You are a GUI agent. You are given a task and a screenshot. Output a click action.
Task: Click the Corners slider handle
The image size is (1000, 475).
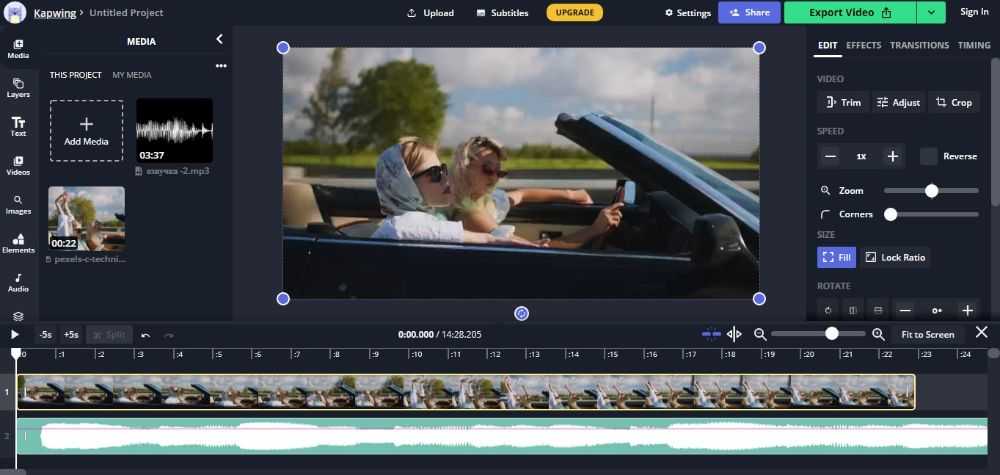click(890, 214)
